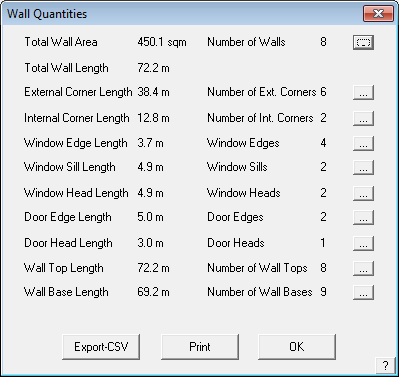Screen dimensions: 399x377
Task: Show details for Window Heads via ellipsis
Action: [x=363, y=193]
